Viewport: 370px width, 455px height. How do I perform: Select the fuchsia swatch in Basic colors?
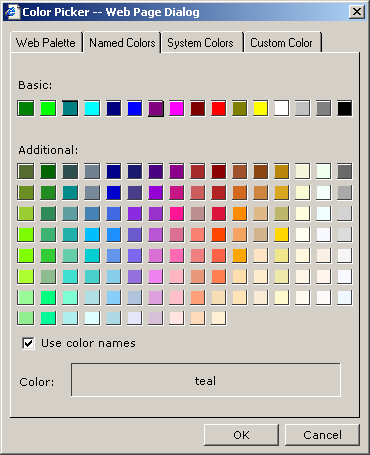[177, 109]
